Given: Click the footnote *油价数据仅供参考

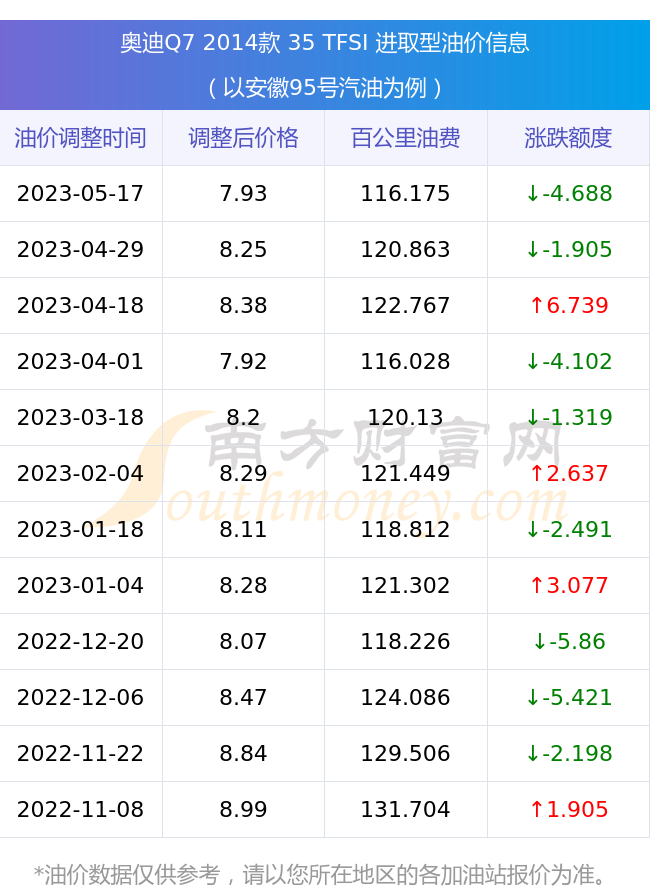Looking at the screenshot, I should [127, 875].
